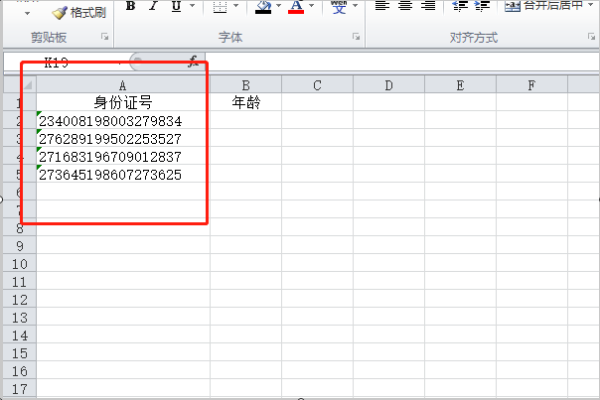
Task: Click the phonetic guide (wén 文) icon
Action: (x=339, y=7)
